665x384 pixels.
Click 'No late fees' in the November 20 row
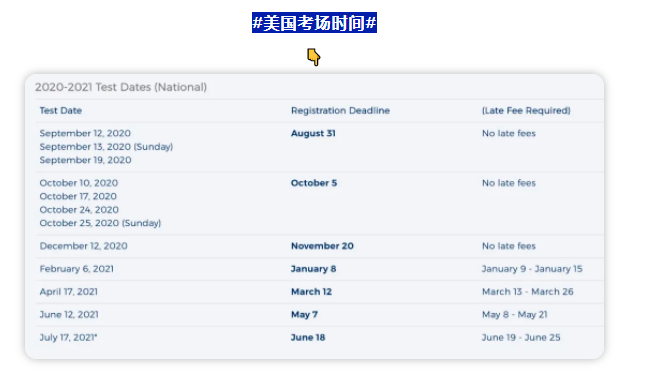[x=509, y=246]
